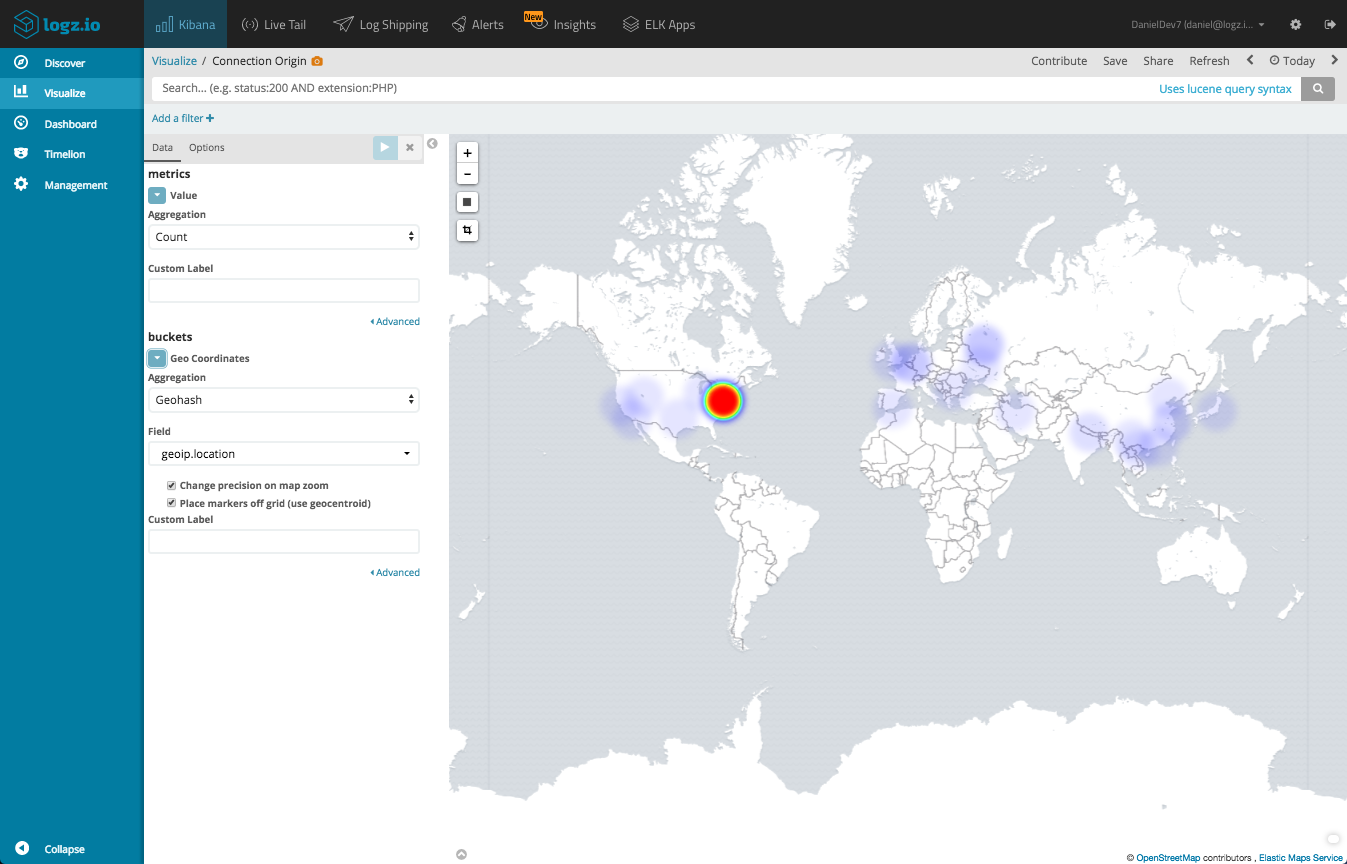Toggle Change precision on map zoom
1347x864 pixels.
[x=172, y=485]
